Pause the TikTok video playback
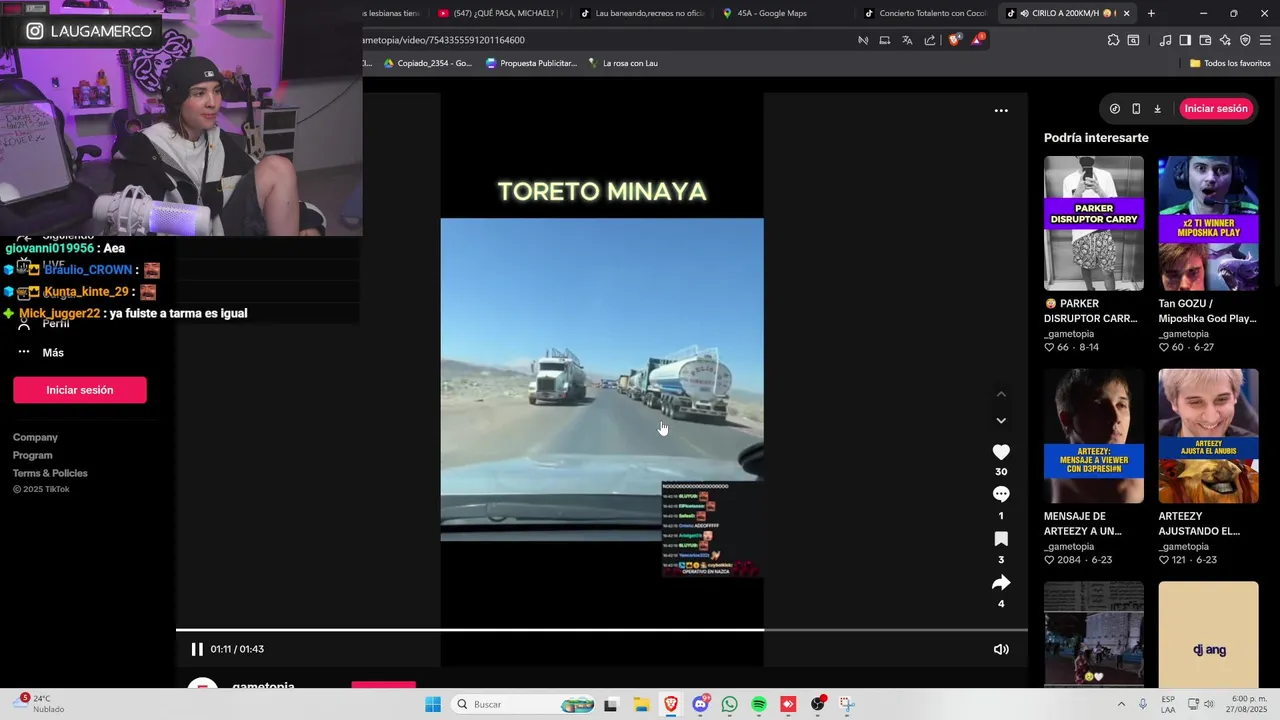The height and width of the screenshot is (720, 1280). pos(197,649)
